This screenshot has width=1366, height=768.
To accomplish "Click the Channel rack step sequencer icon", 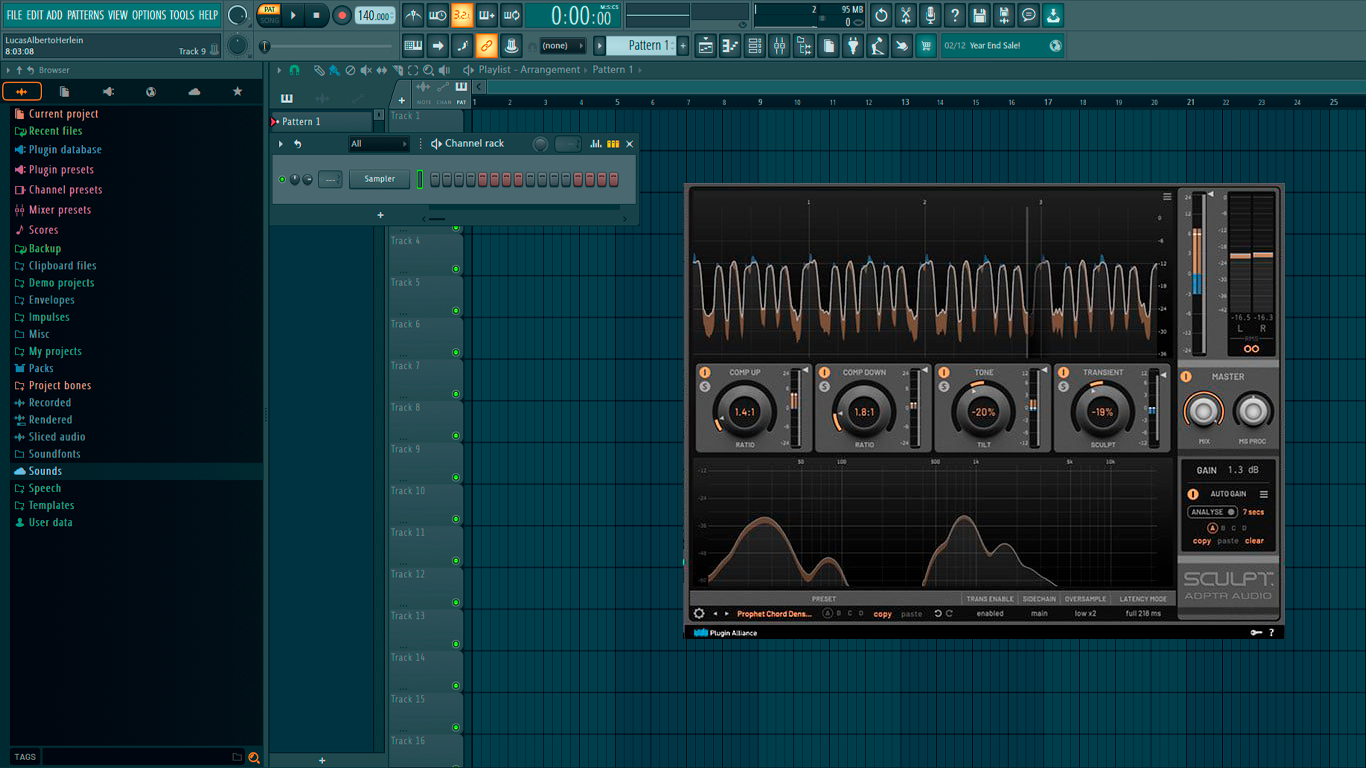I will [613, 144].
